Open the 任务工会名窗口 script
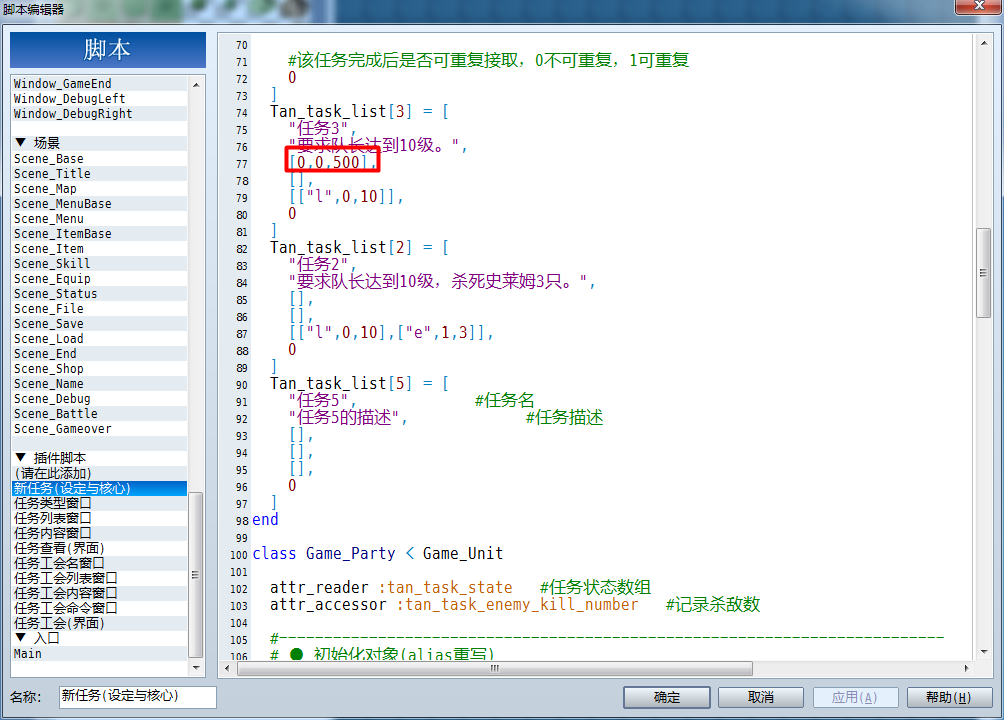Viewport: 1004px width, 720px height. [100, 563]
